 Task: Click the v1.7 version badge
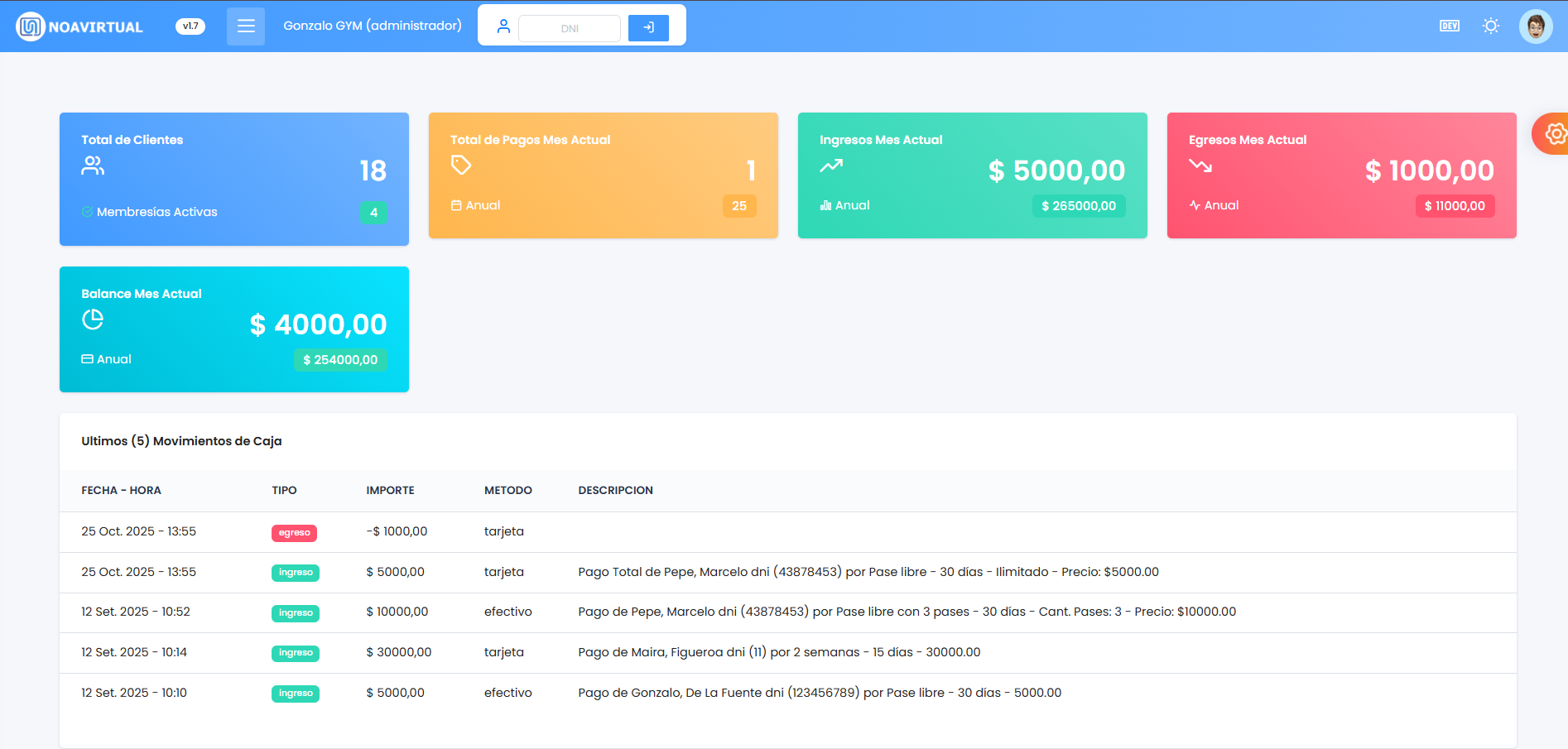click(x=190, y=26)
